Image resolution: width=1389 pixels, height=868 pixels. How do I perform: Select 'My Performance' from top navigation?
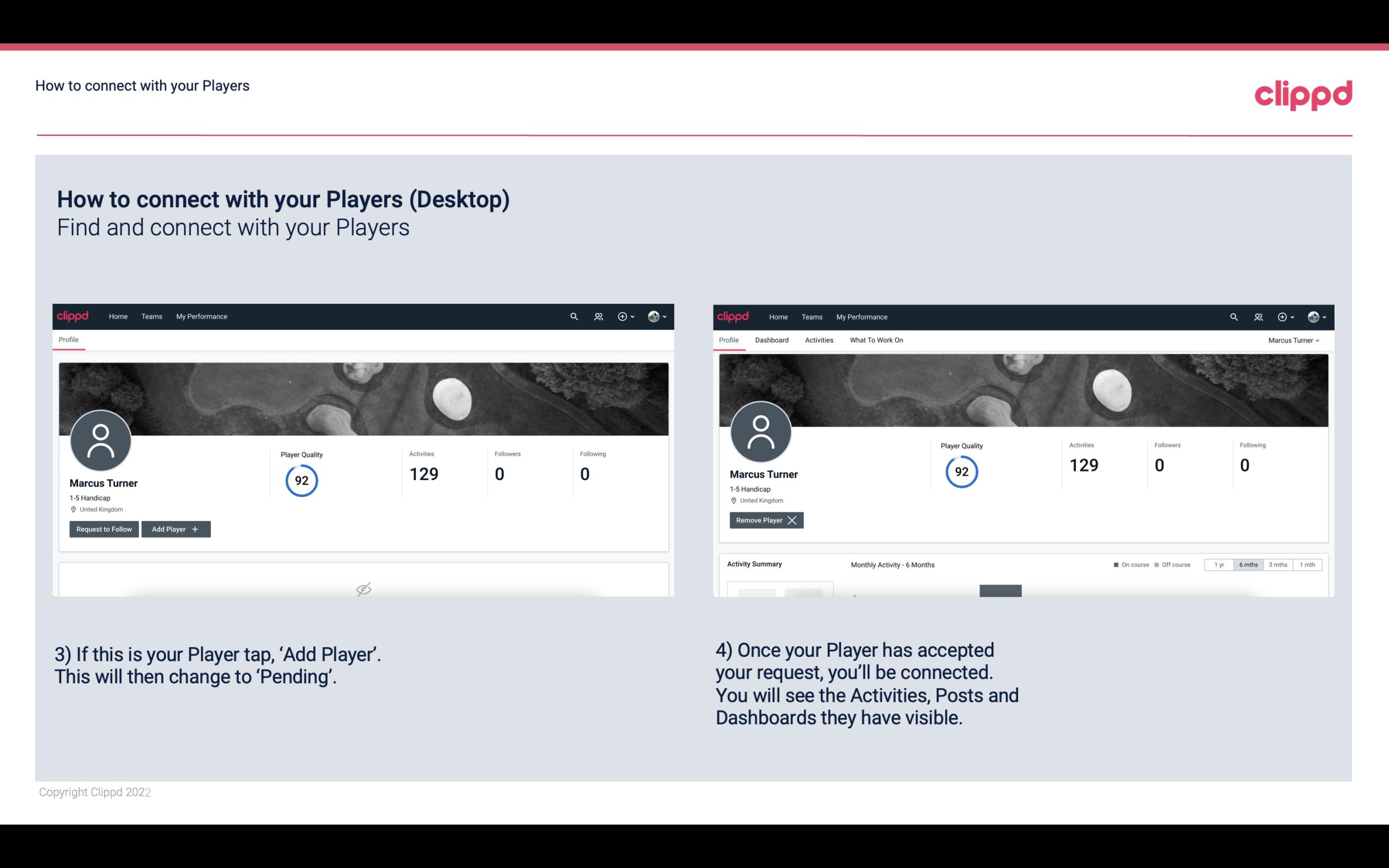click(200, 316)
